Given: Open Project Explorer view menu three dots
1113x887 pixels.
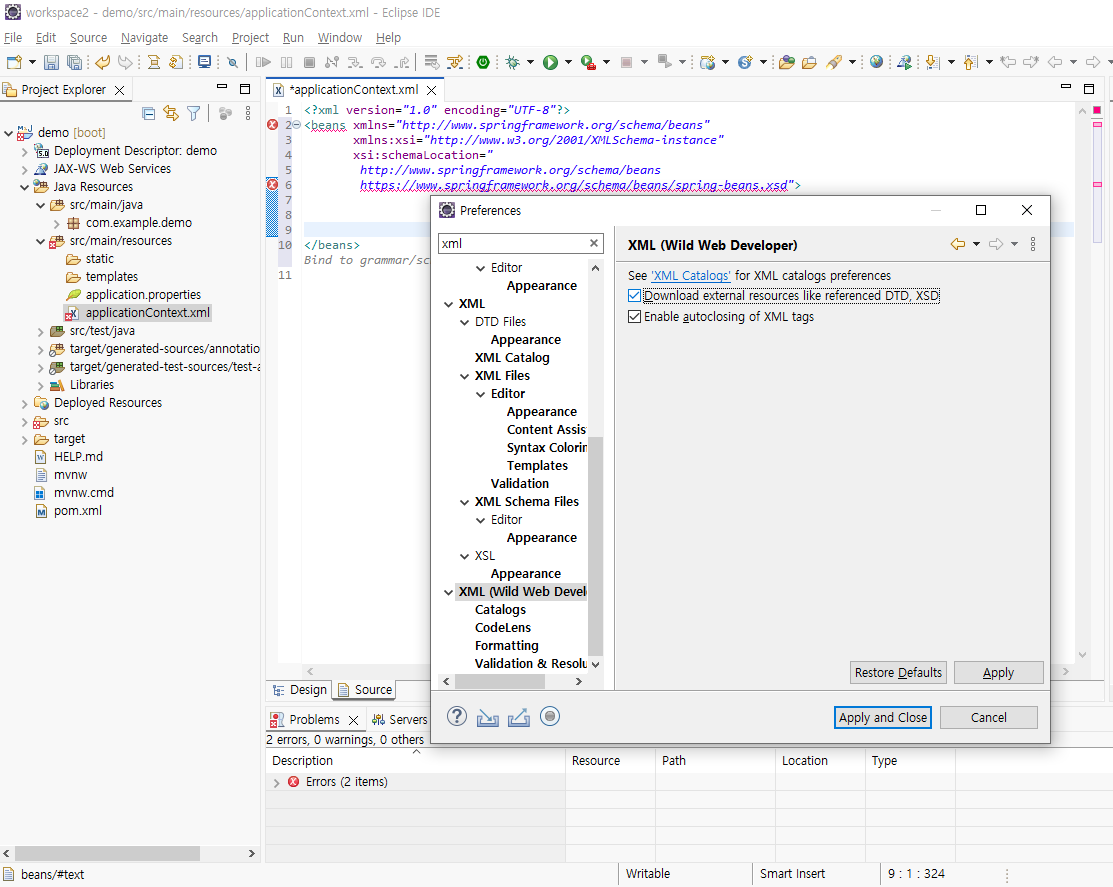Looking at the screenshot, I should 248,114.
